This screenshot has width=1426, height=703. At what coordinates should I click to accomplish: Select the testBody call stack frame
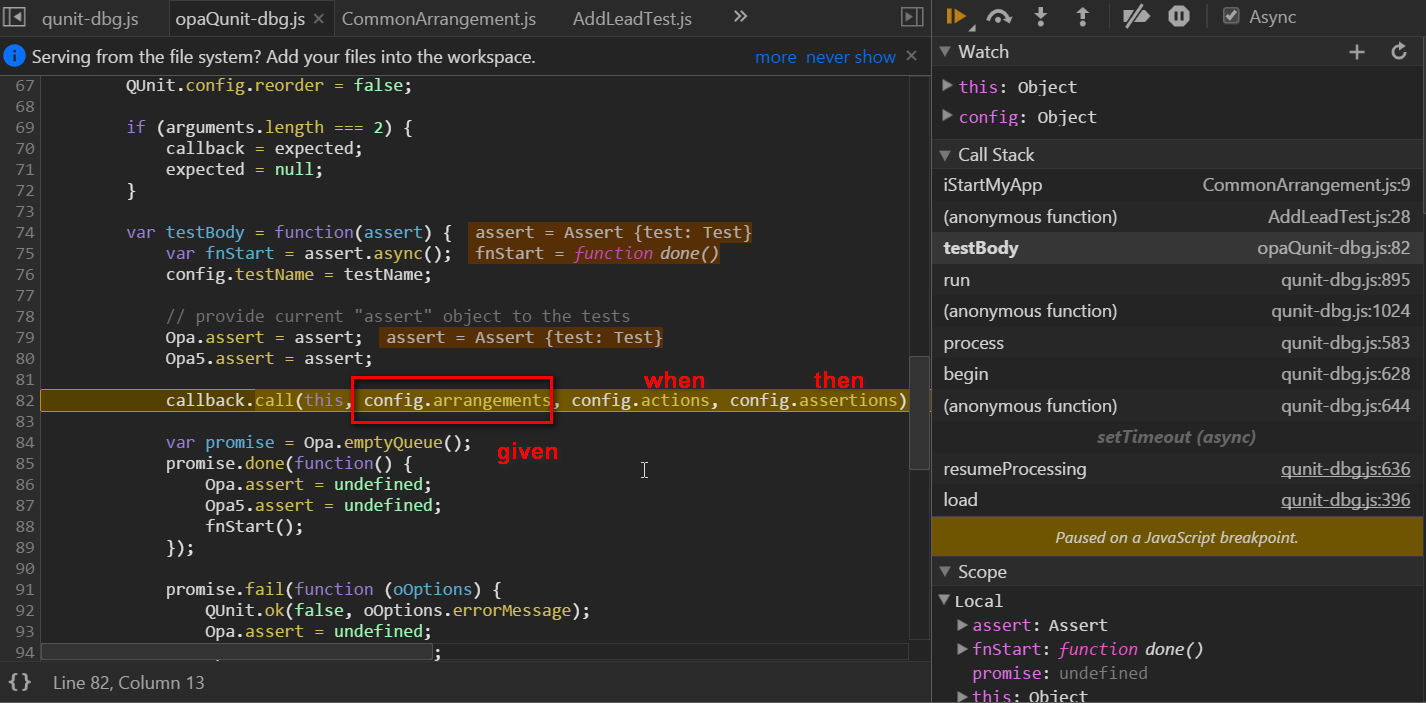click(1178, 248)
